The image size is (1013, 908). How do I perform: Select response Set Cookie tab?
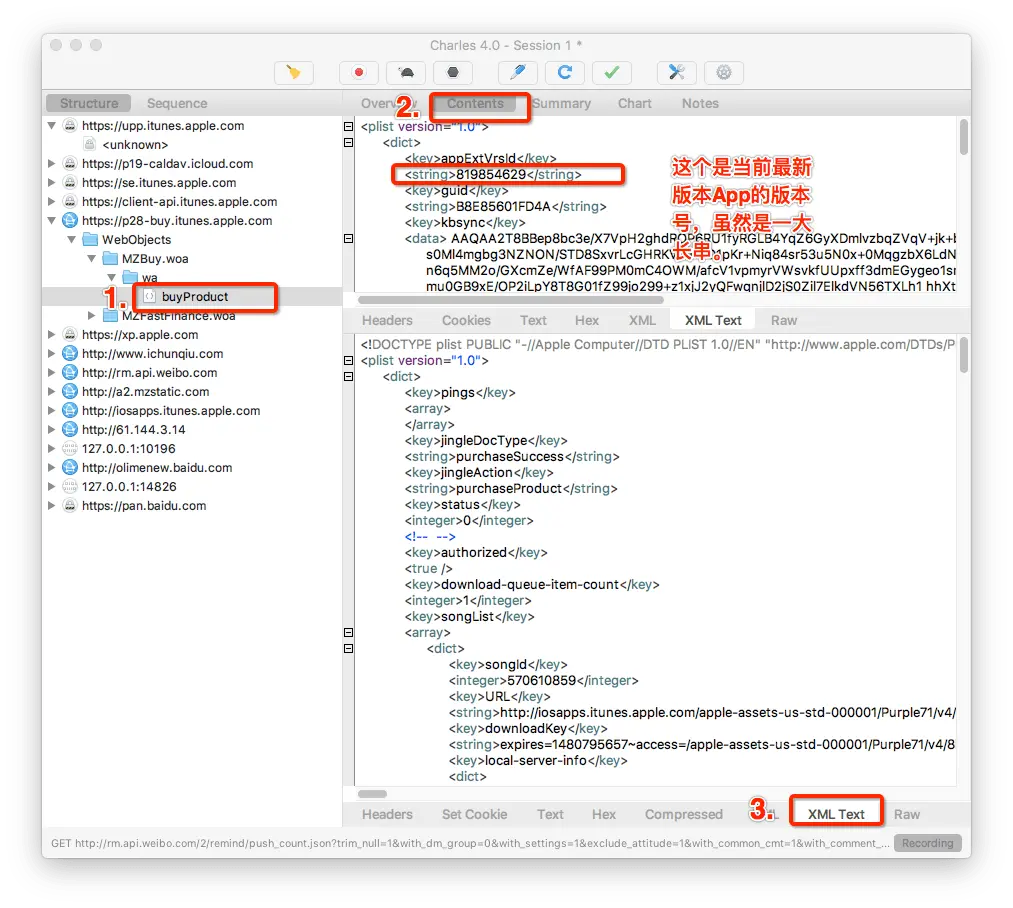pos(474,814)
